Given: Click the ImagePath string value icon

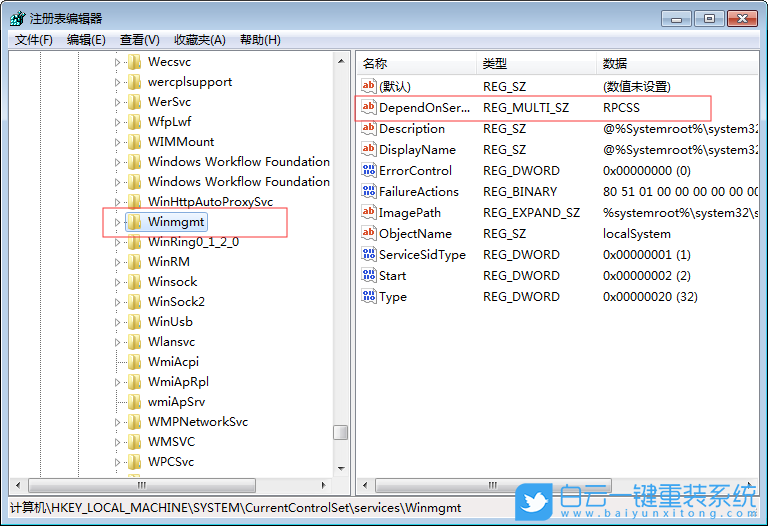Looking at the screenshot, I should [x=368, y=213].
